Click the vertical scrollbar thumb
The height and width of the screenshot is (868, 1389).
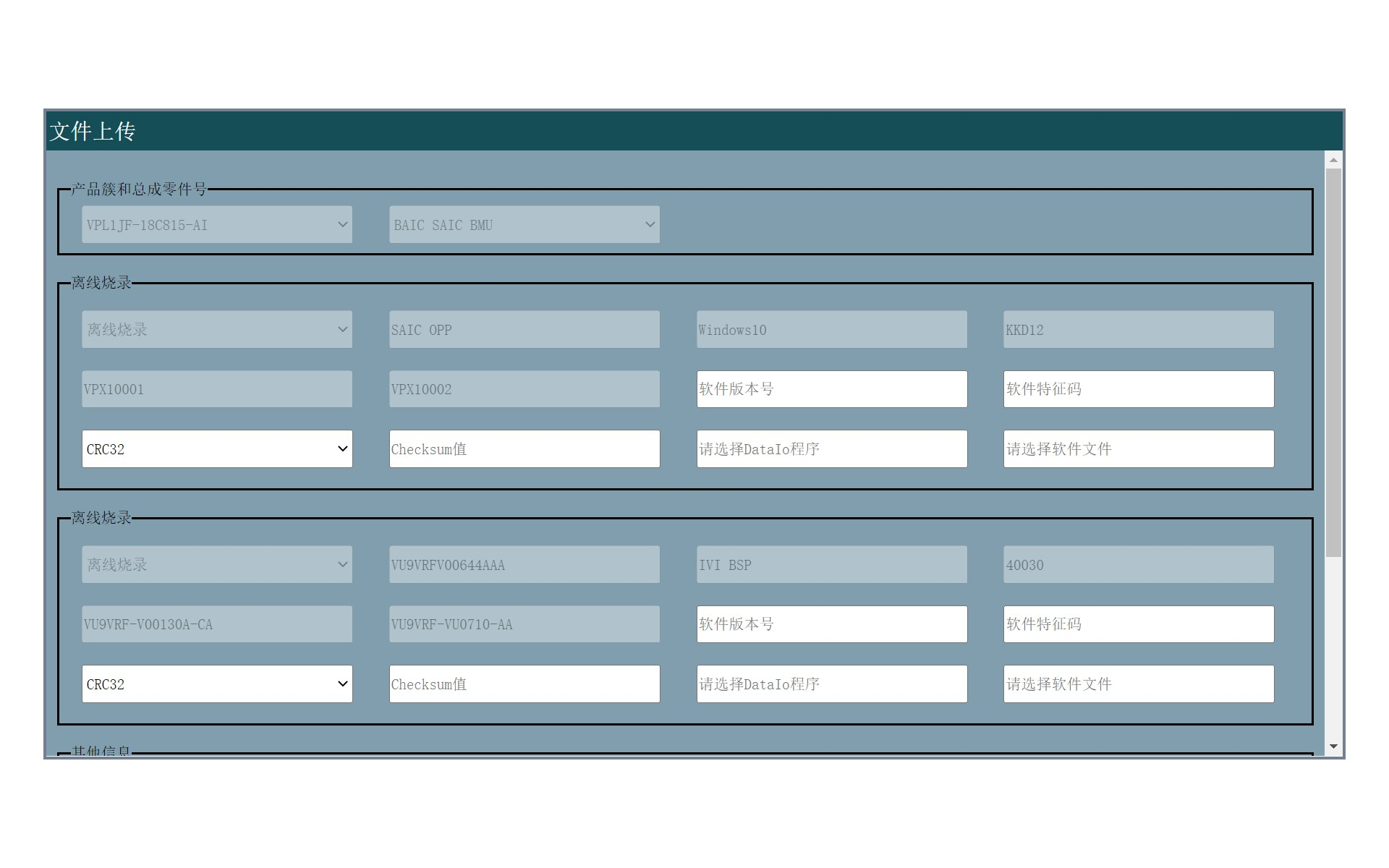(x=1333, y=362)
